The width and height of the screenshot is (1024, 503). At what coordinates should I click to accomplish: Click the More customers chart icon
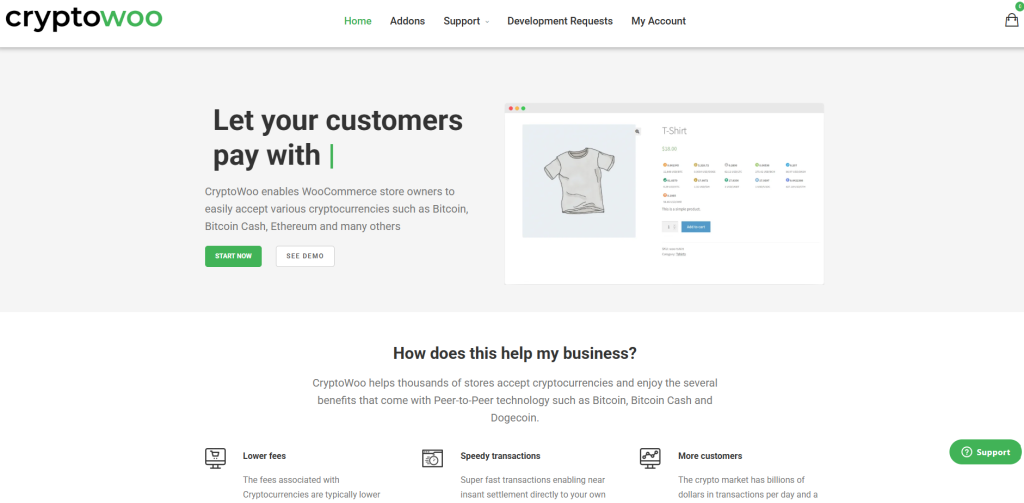(650, 458)
